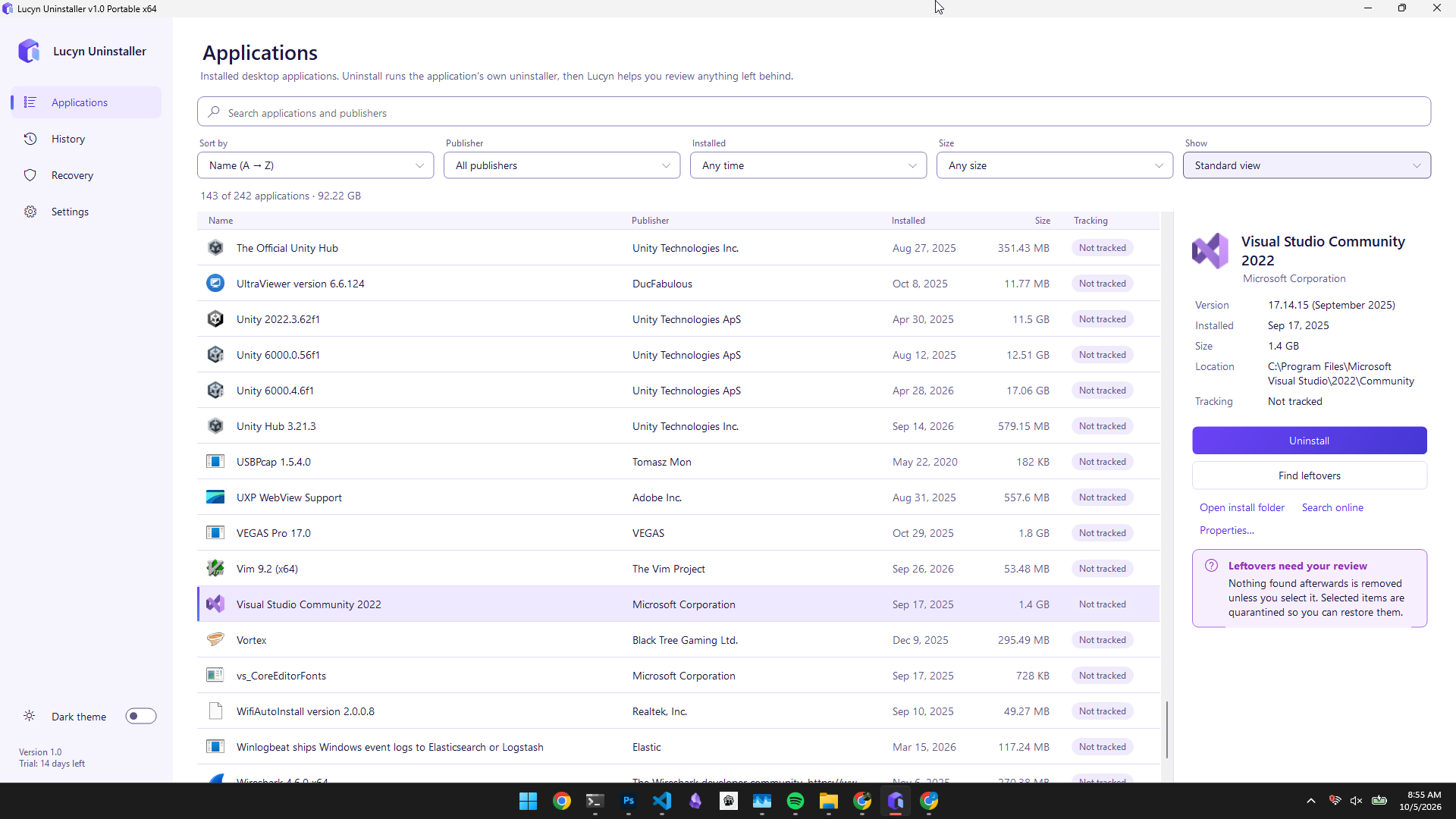The height and width of the screenshot is (819, 1456).
Task: Click the Vim 9.2 app icon
Action: click(215, 569)
